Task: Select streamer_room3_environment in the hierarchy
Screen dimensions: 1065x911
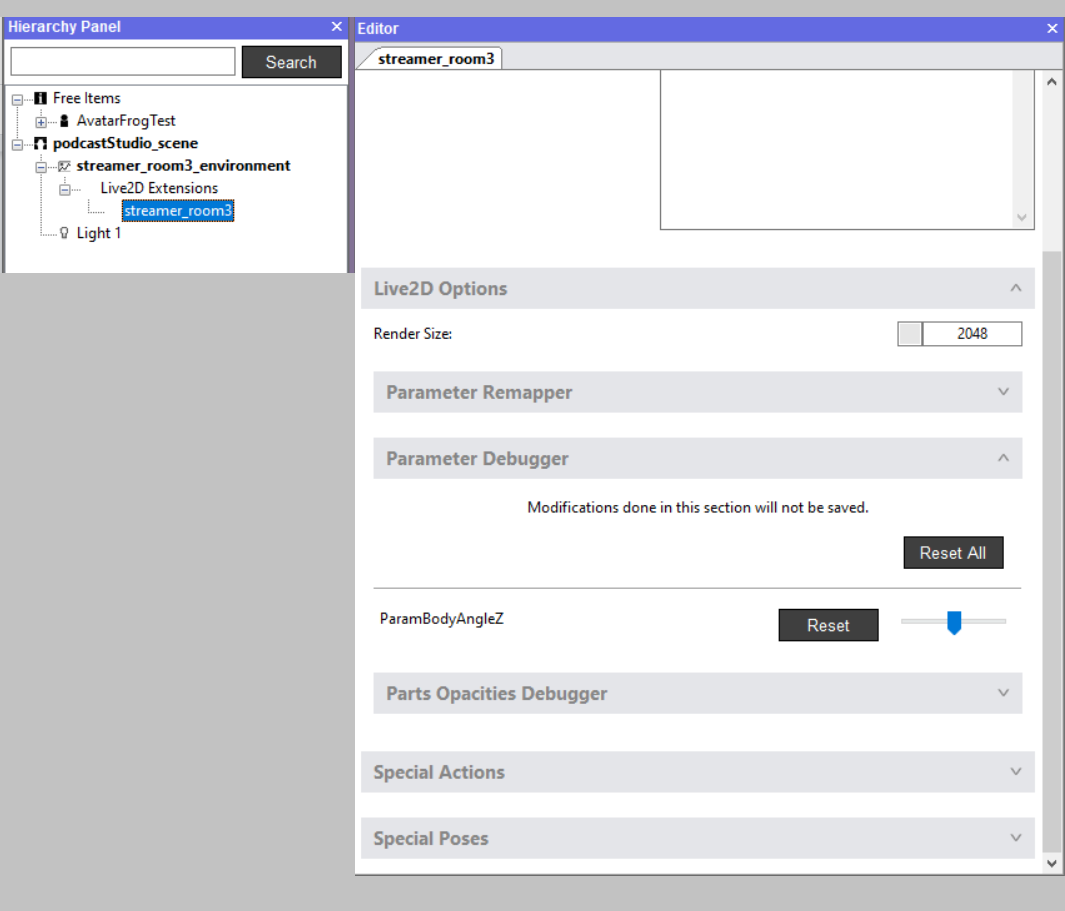Action: pyautogui.click(x=183, y=166)
